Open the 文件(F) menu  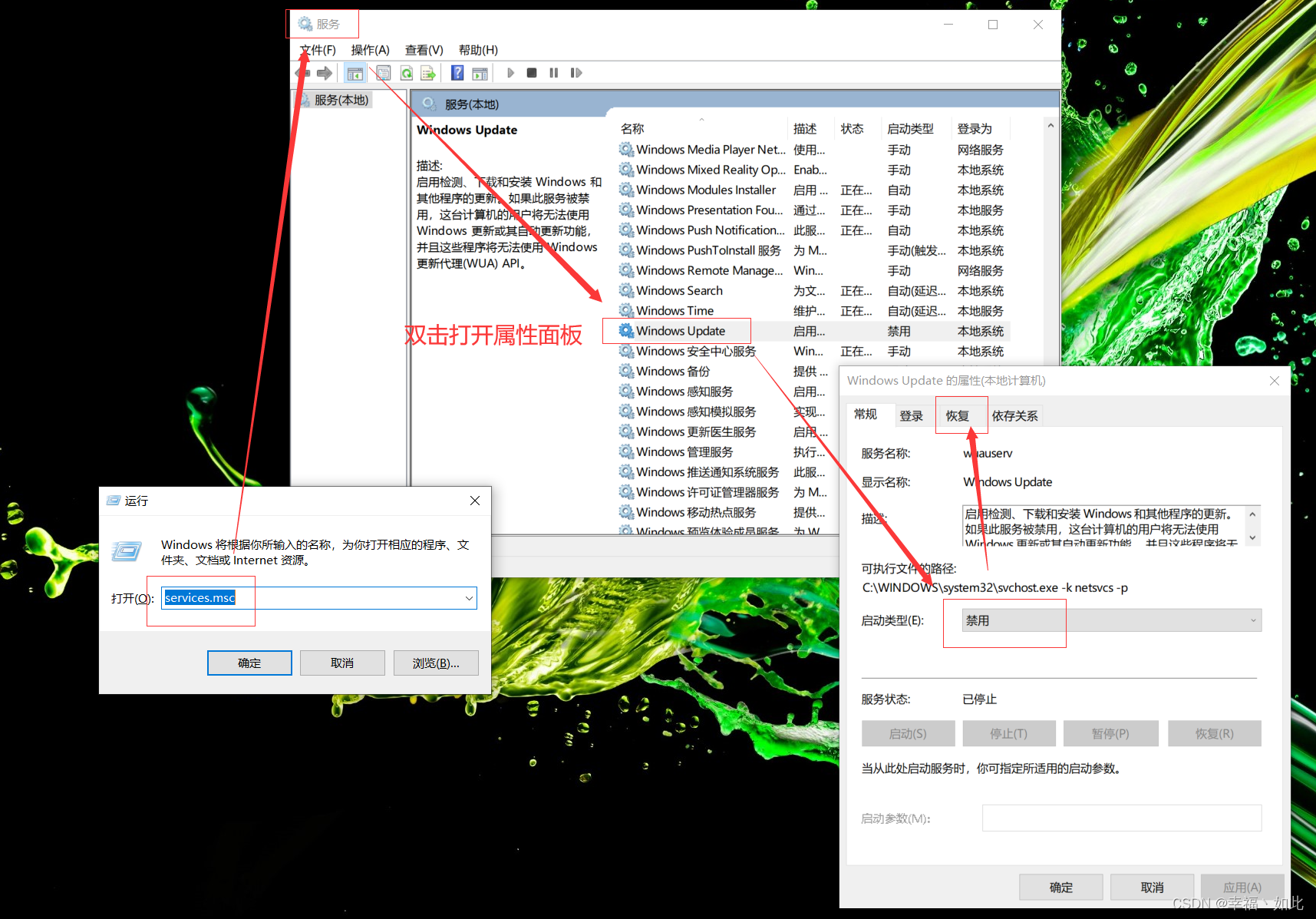pyautogui.click(x=318, y=50)
